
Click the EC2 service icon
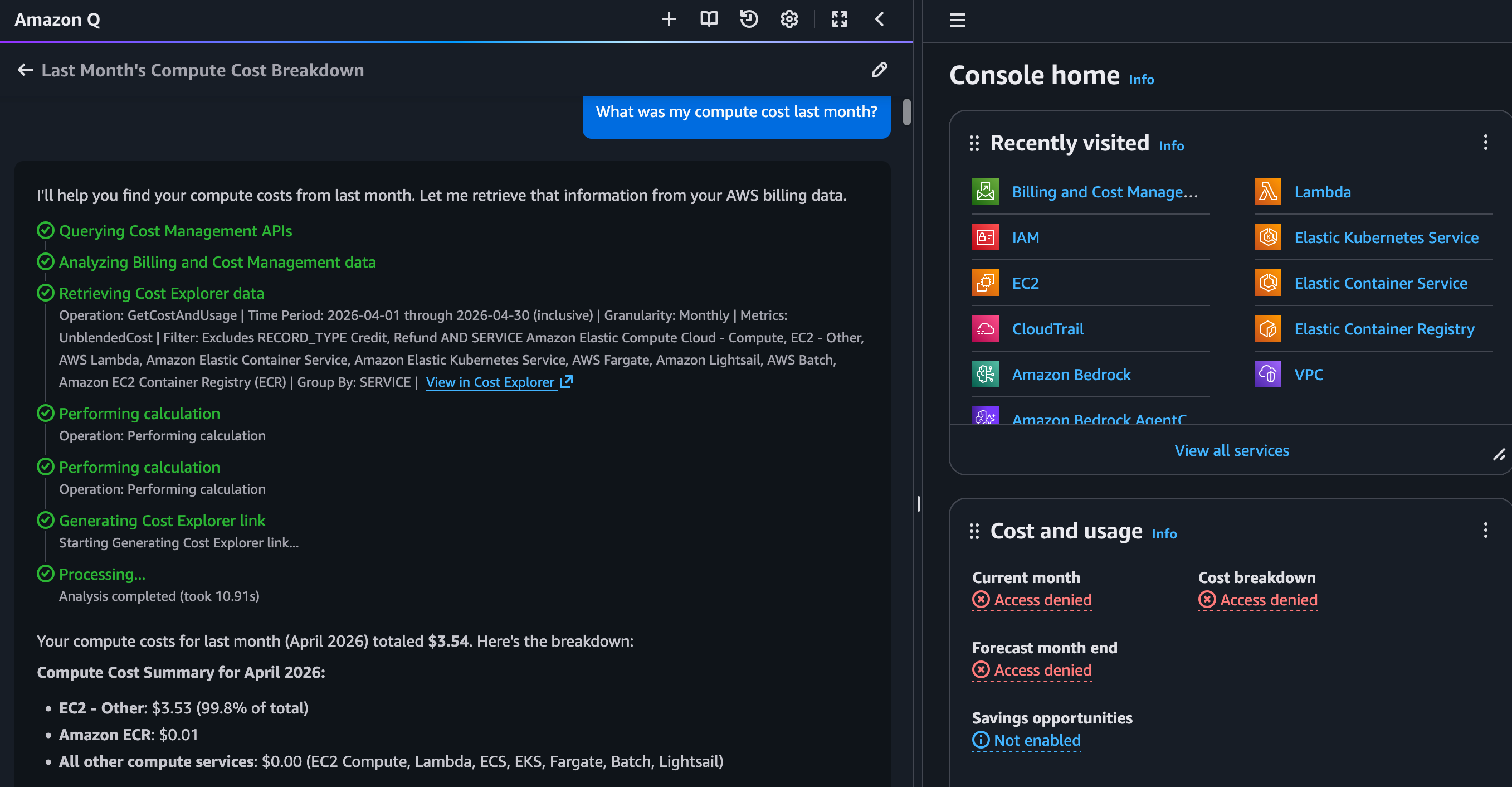coord(985,283)
